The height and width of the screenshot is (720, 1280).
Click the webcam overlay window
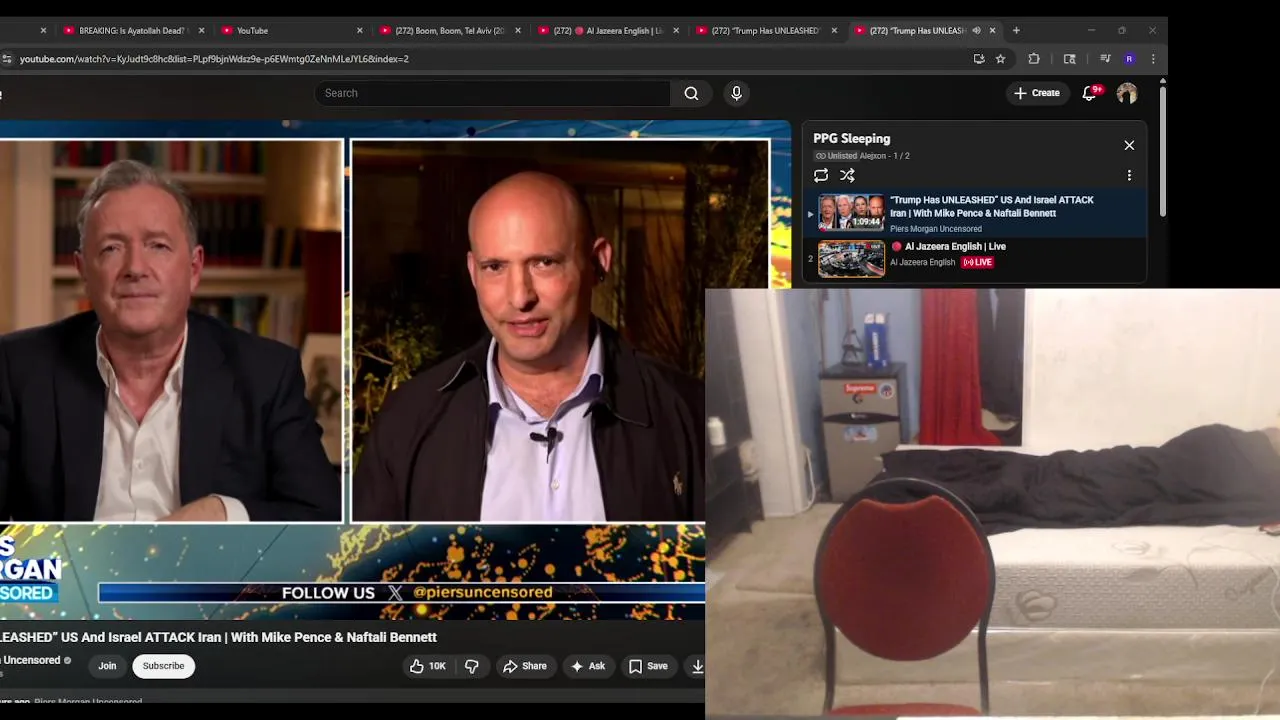tap(992, 504)
